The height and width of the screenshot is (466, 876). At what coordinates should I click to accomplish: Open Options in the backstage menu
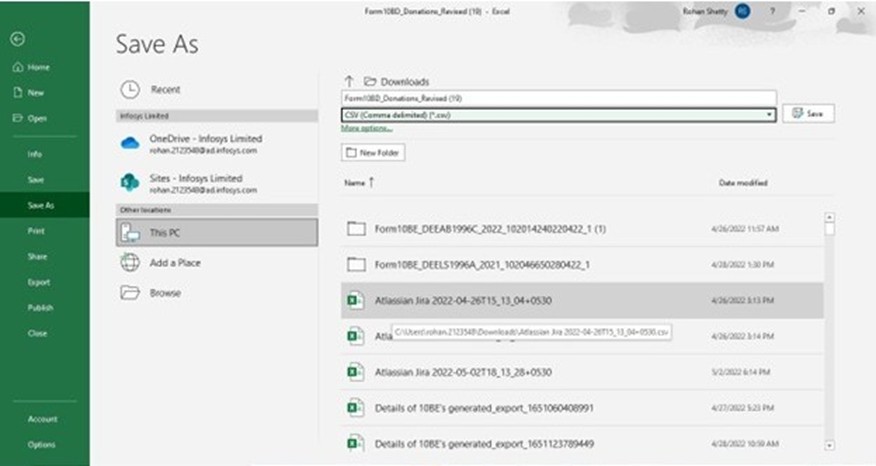tap(41, 444)
